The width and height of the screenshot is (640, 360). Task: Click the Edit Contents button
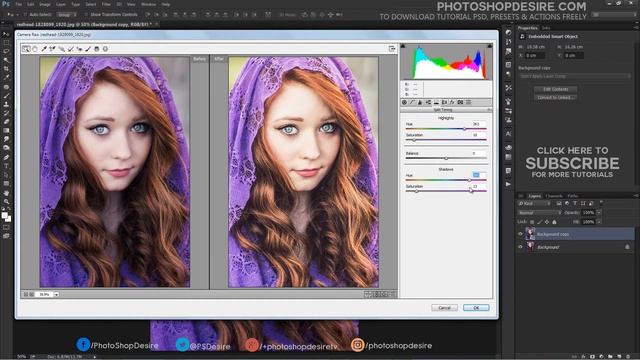(555, 89)
